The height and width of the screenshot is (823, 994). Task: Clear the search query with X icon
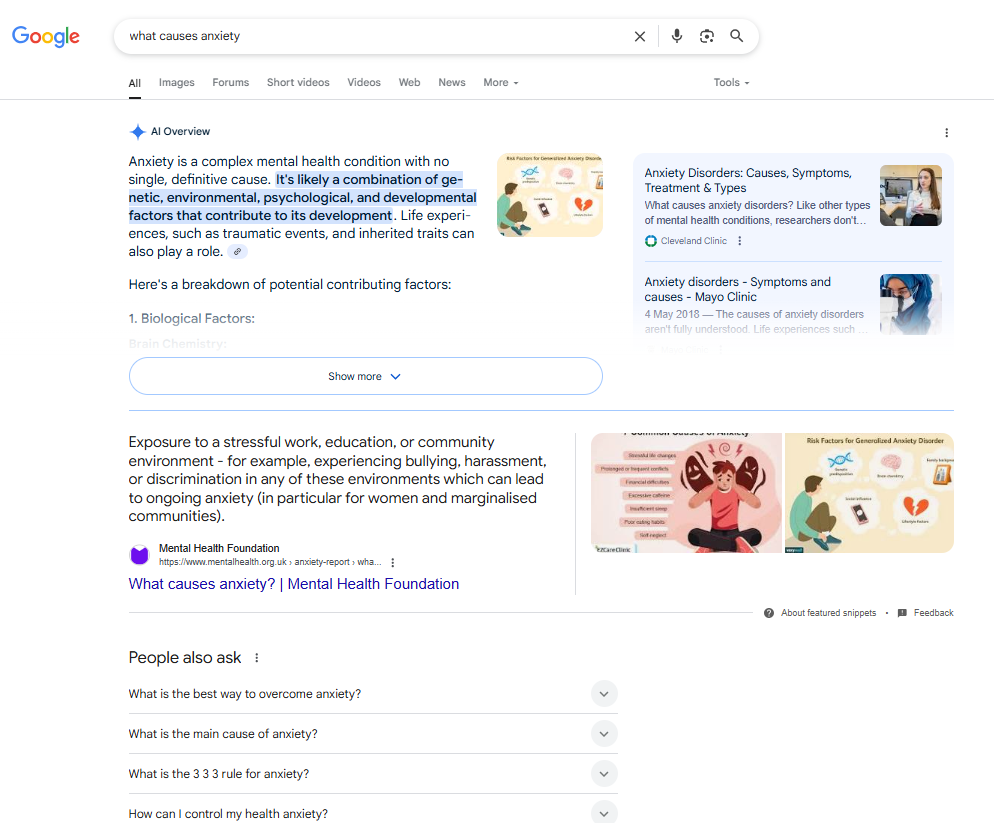click(640, 37)
